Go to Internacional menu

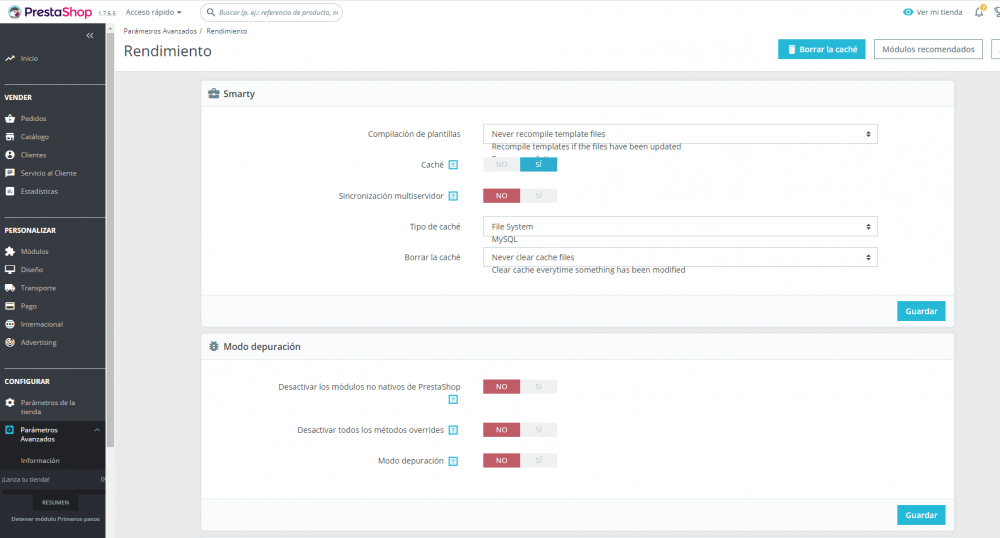41,324
